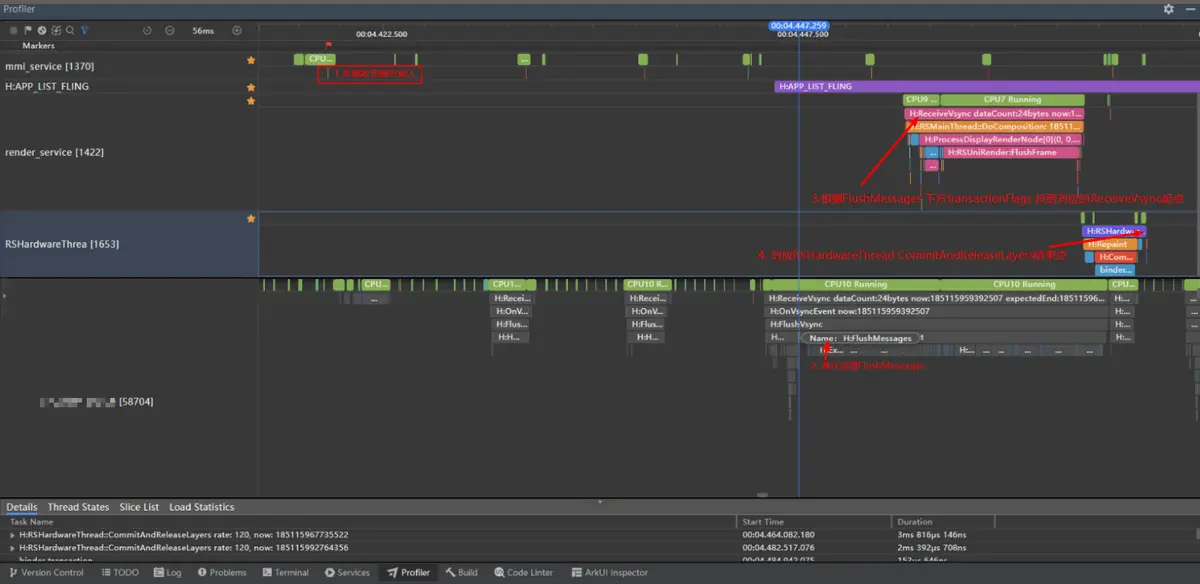1200x584 pixels.
Task: Click the Task Name column header
Action: tap(32, 522)
